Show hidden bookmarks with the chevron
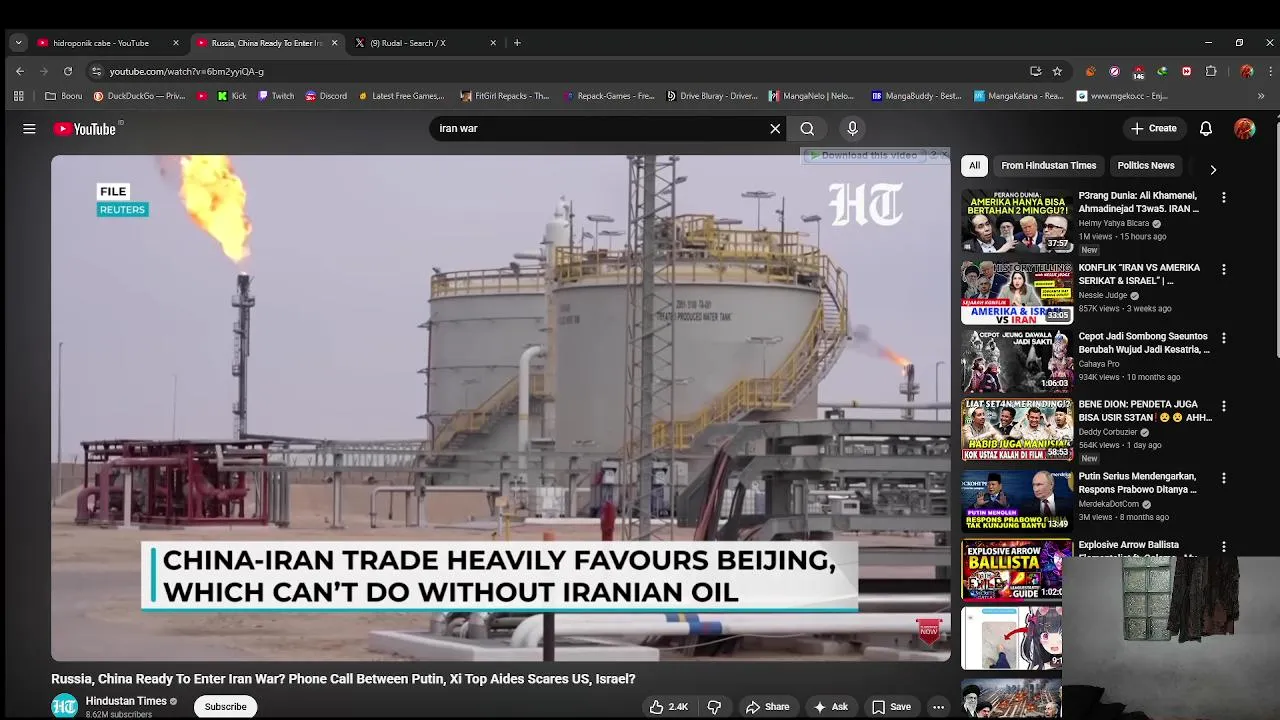 point(1260,96)
